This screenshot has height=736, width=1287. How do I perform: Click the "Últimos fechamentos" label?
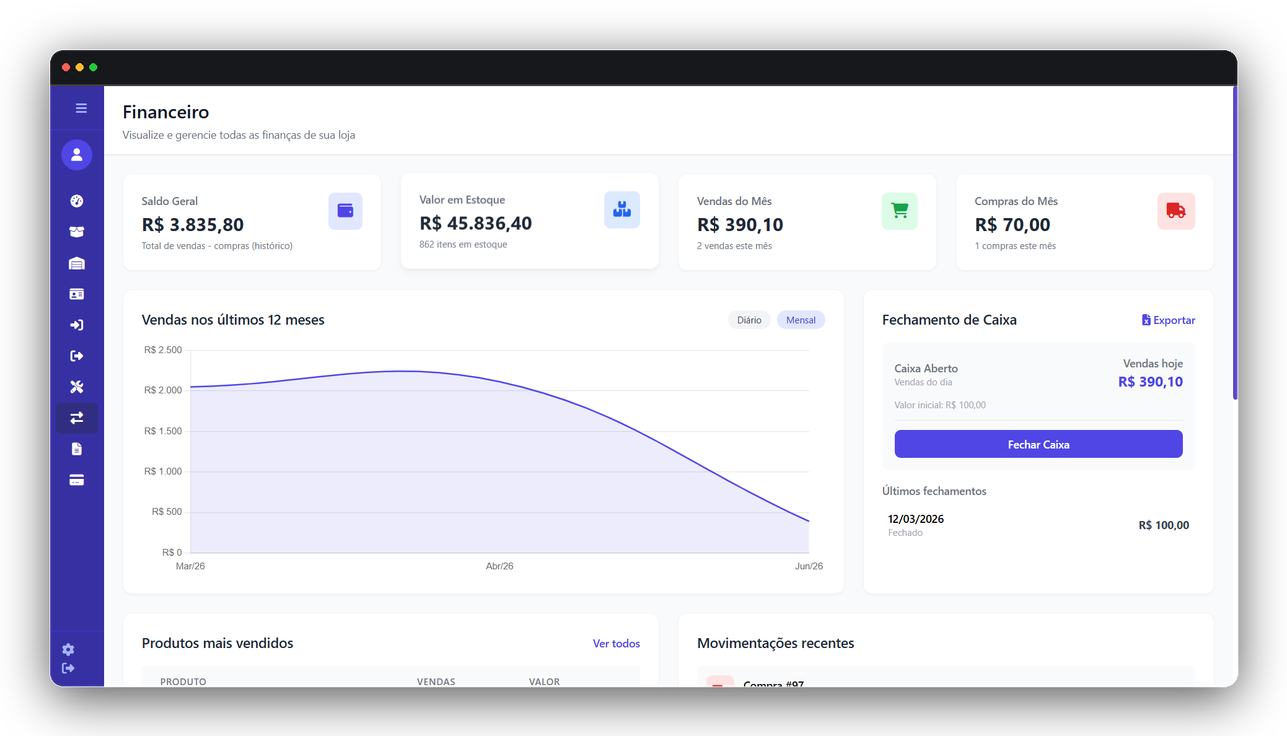pos(934,491)
